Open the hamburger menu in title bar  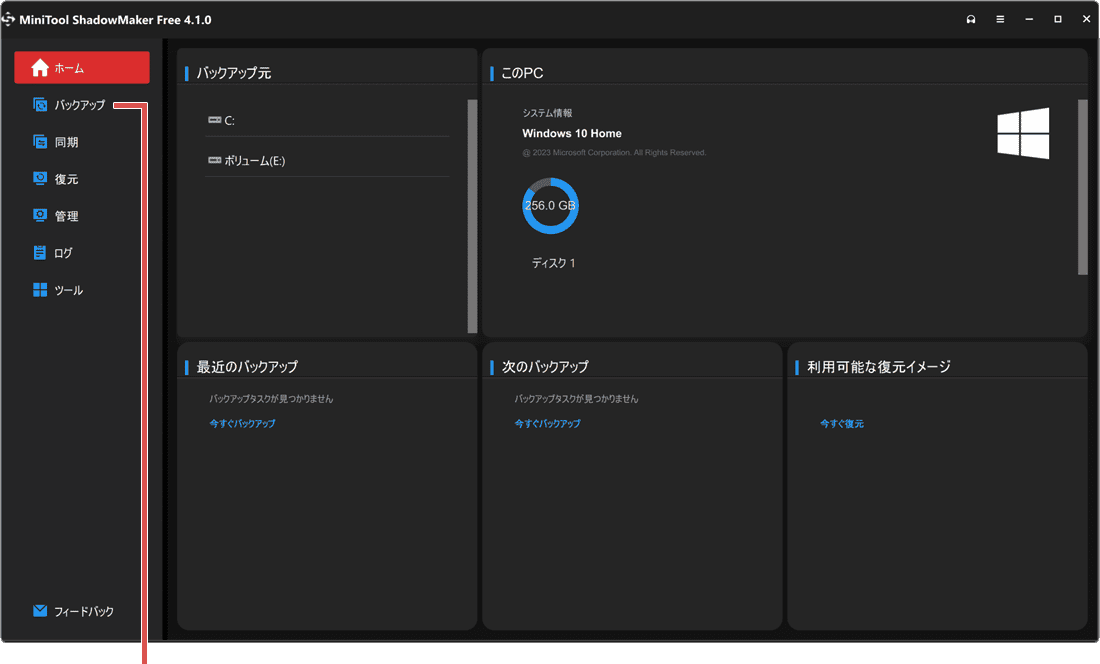(999, 19)
